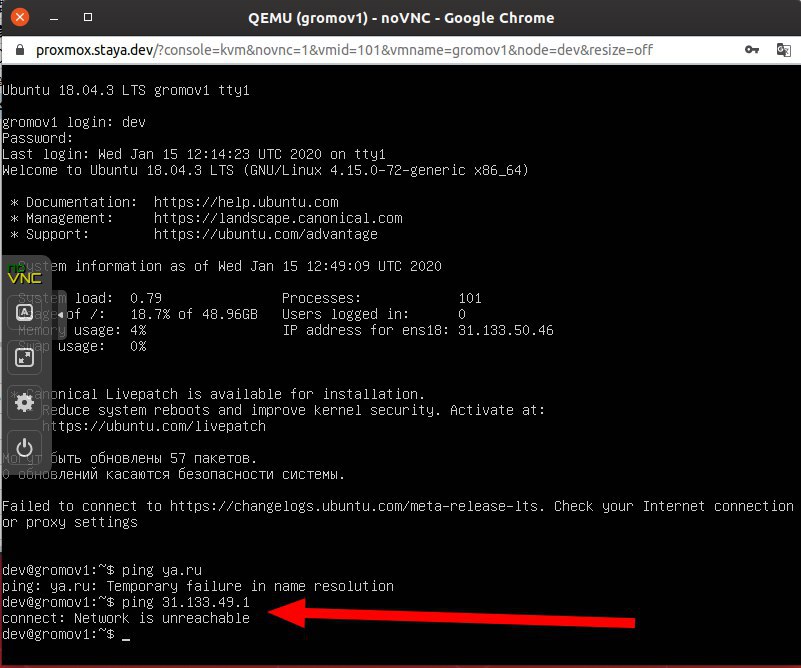Click 'connect: Network is unreachable' line
Image resolution: width=801 pixels, height=668 pixels.
click(126, 618)
